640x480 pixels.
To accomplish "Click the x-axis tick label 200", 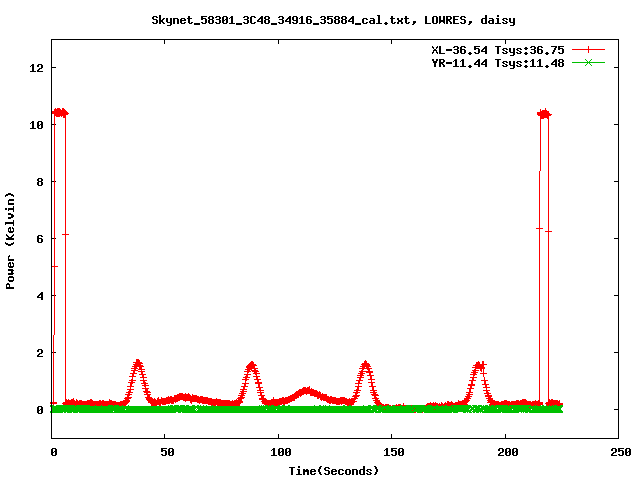I will point(507,452).
